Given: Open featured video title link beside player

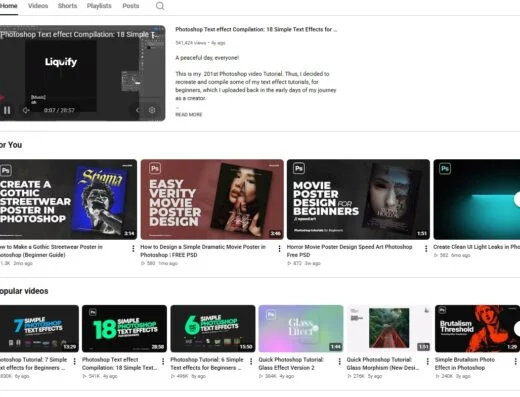Looking at the screenshot, I should (256, 29).
